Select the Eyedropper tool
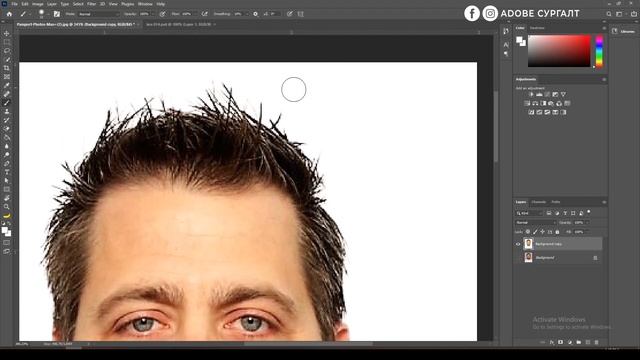Image resolution: width=640 pixels, height=360 pixels. click(7, 85)
